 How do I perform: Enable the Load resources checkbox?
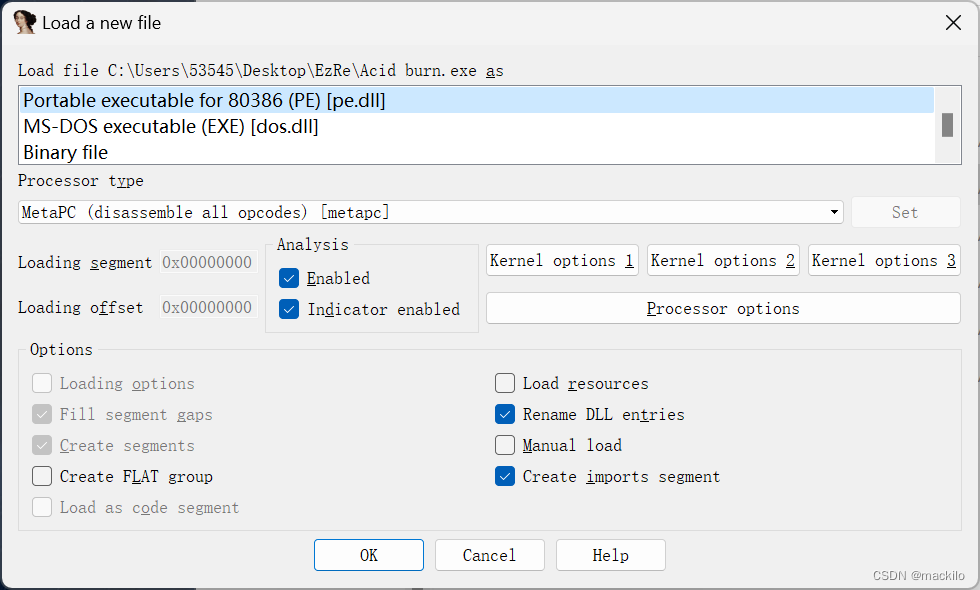click(x=505, y=383)
